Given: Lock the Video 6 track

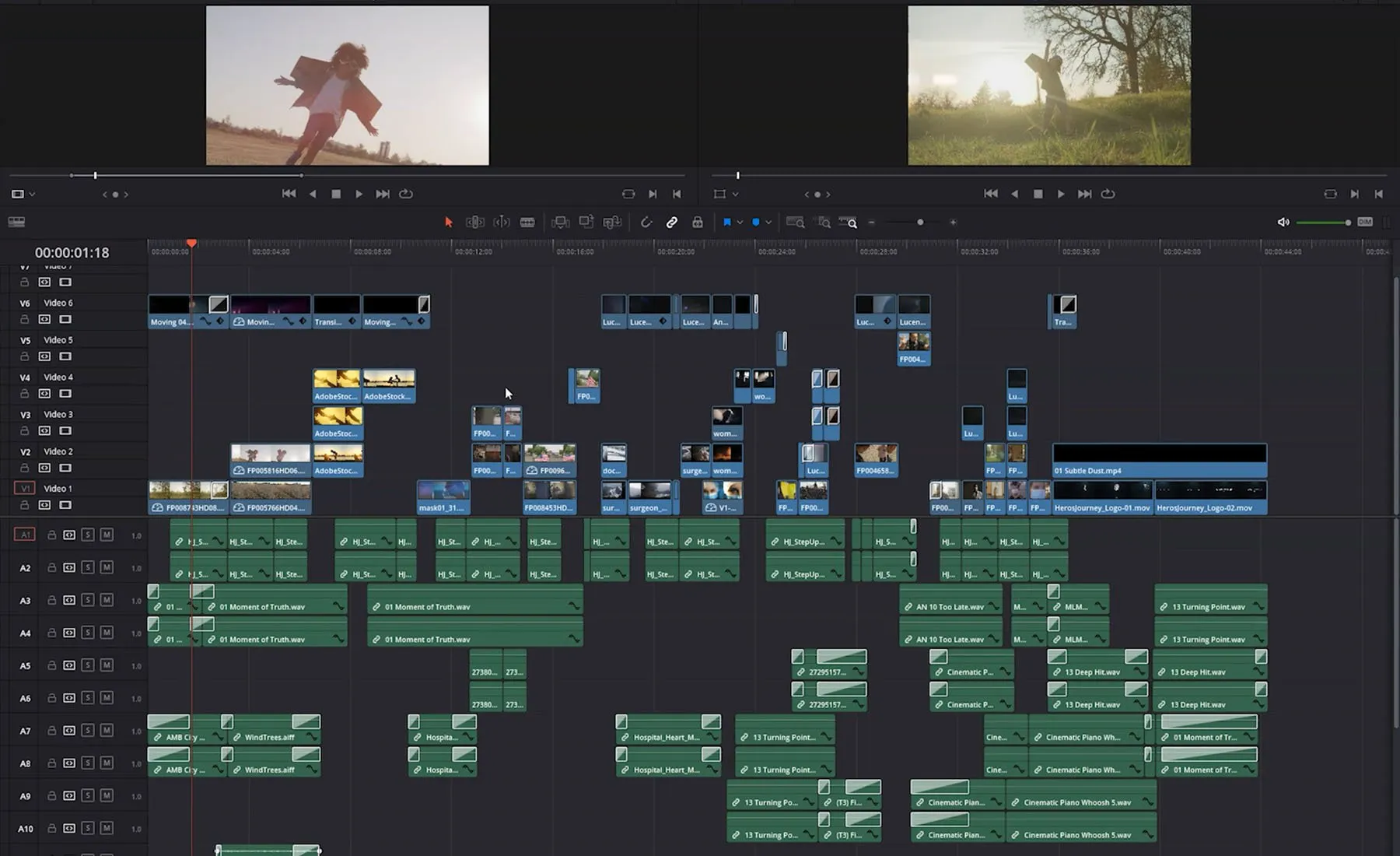Looking at the screenshot, I should 25,319.
